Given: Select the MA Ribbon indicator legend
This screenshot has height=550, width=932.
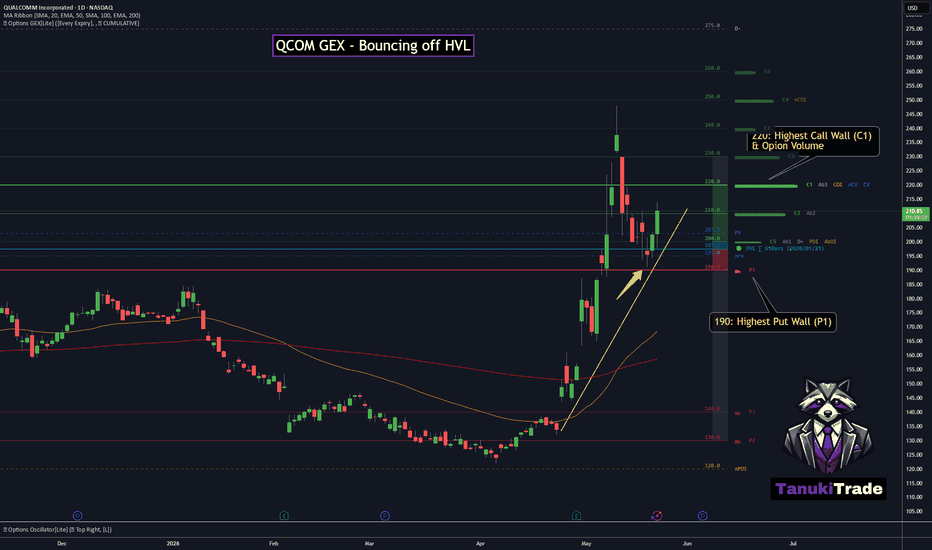Looking at the screenshot, I should (x=72, y=15).
